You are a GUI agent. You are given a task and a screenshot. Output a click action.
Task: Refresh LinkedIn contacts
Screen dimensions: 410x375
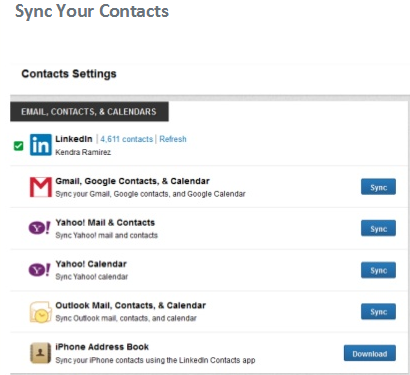click(173, 139)
